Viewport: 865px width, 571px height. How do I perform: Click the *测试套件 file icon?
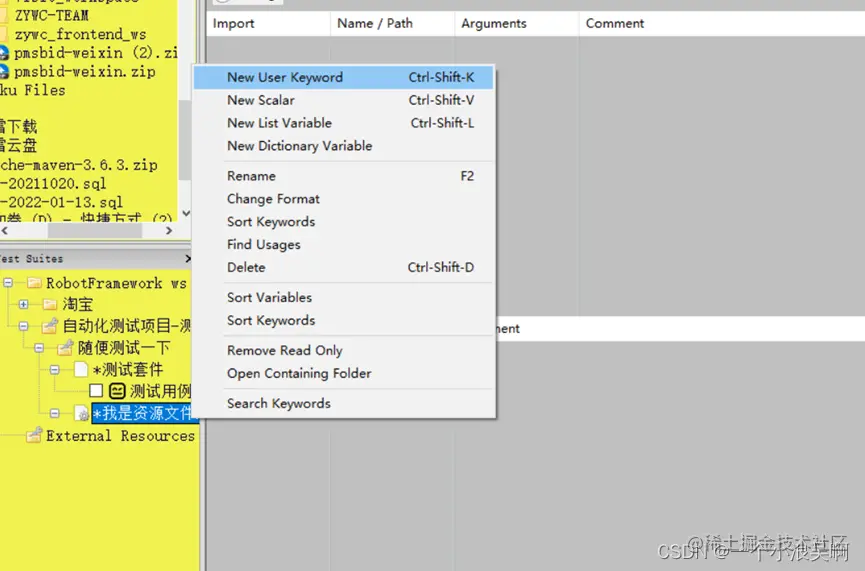tap(81, 369)
